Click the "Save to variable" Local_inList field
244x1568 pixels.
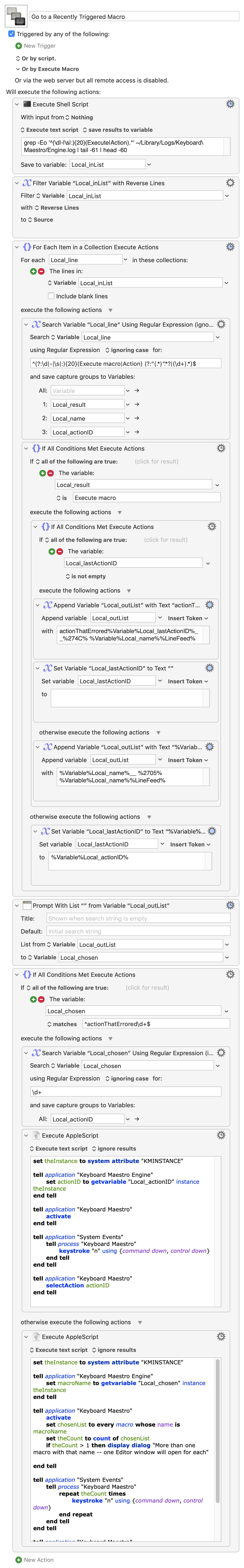107,164
